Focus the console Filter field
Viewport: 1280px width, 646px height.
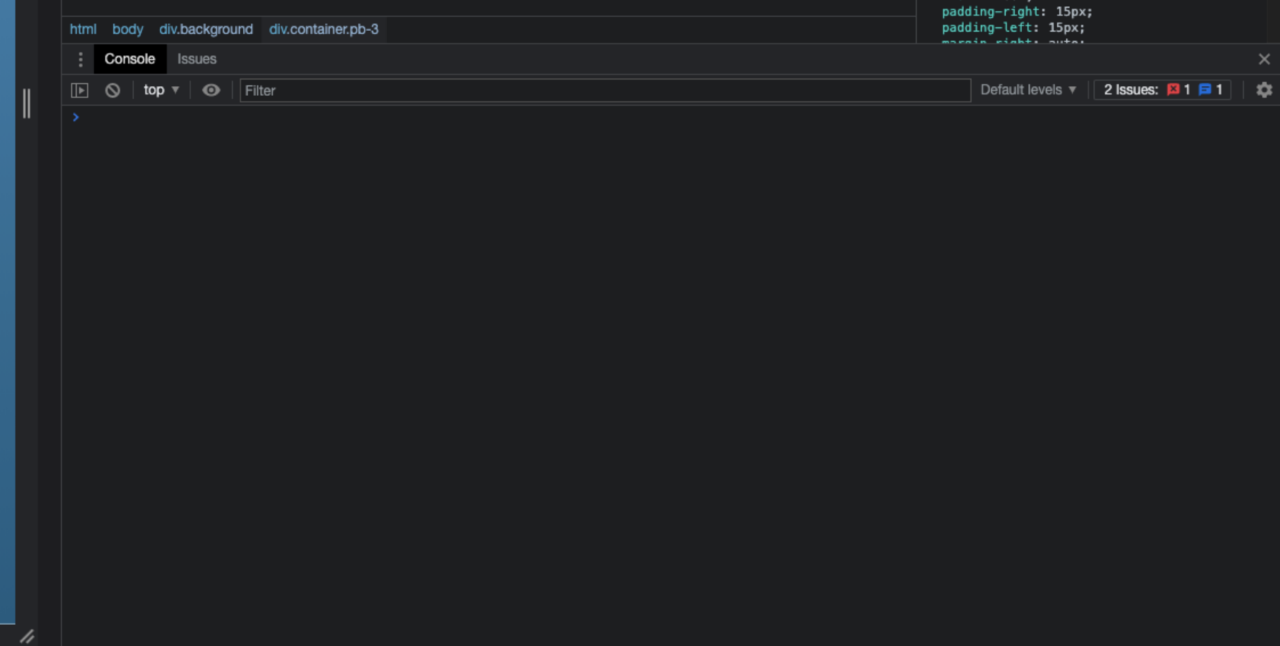tap(605, 90)
